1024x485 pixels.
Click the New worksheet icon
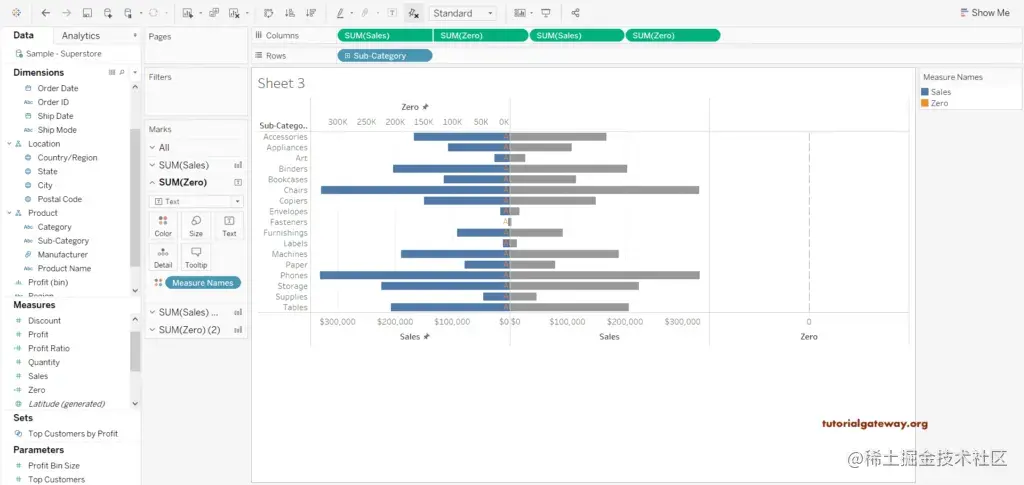[188, 12]
